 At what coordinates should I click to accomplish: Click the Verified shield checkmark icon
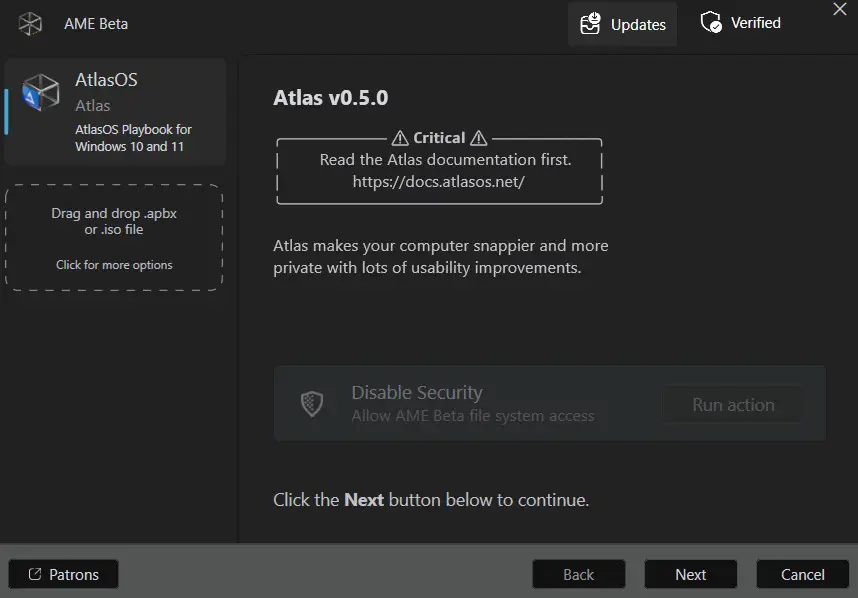(x=711, y=23)
